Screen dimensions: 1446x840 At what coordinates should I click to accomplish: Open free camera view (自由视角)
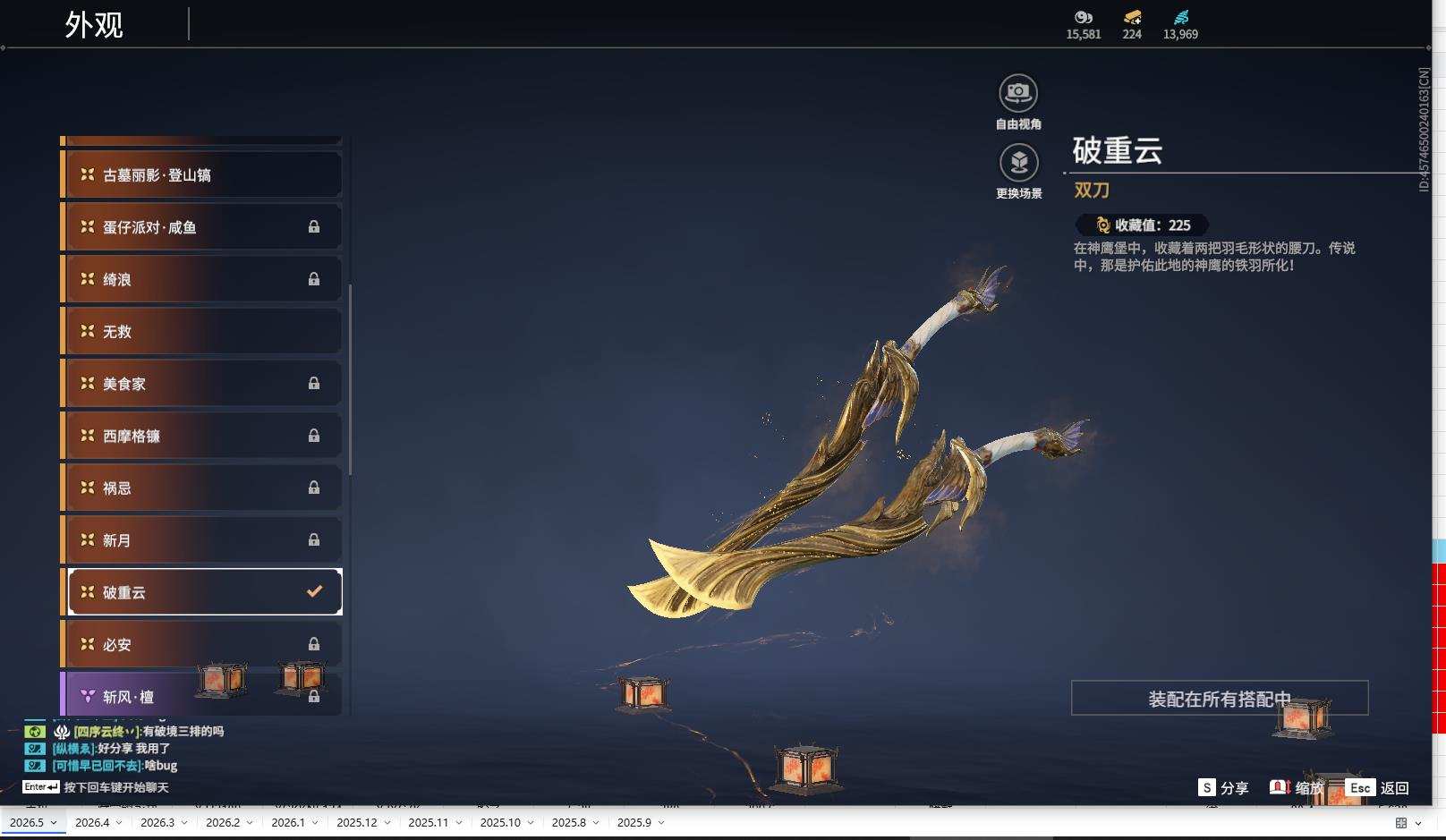(x=1018, y=93)
